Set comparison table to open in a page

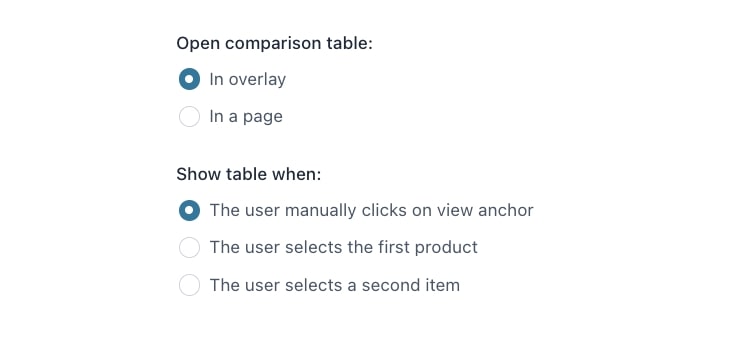coord(189,117)
